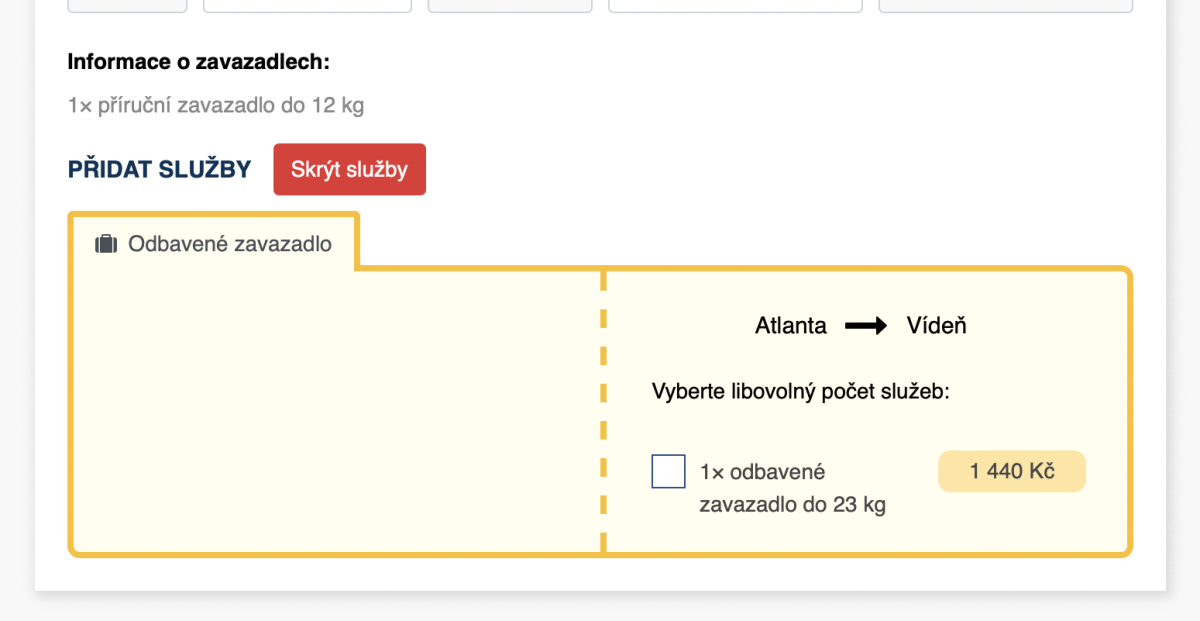
Task: Click 'Vyberte libovolný počet služeb' instruction text
Action: pos(800,391)
